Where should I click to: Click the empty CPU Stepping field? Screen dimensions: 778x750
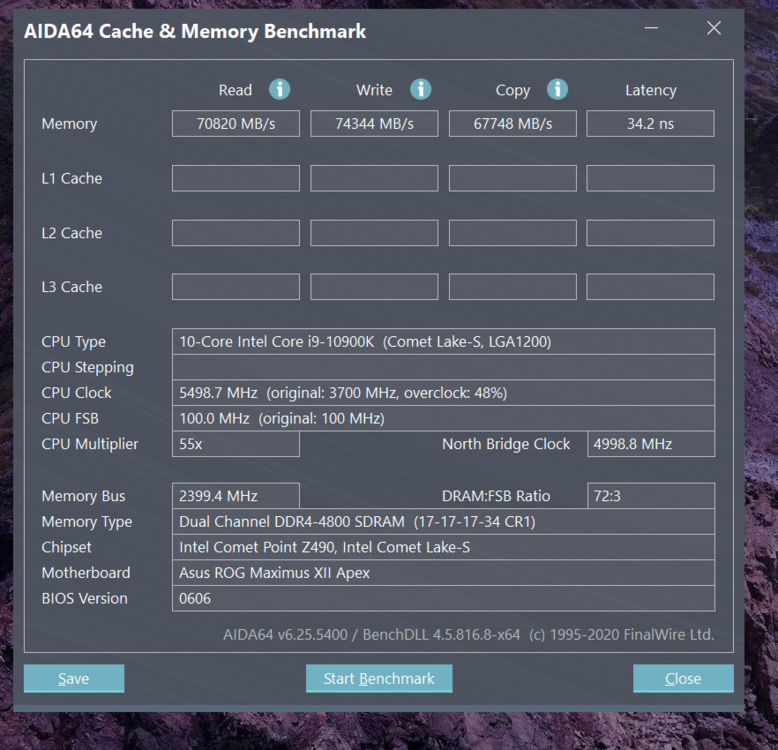click(x=444, y=367)
